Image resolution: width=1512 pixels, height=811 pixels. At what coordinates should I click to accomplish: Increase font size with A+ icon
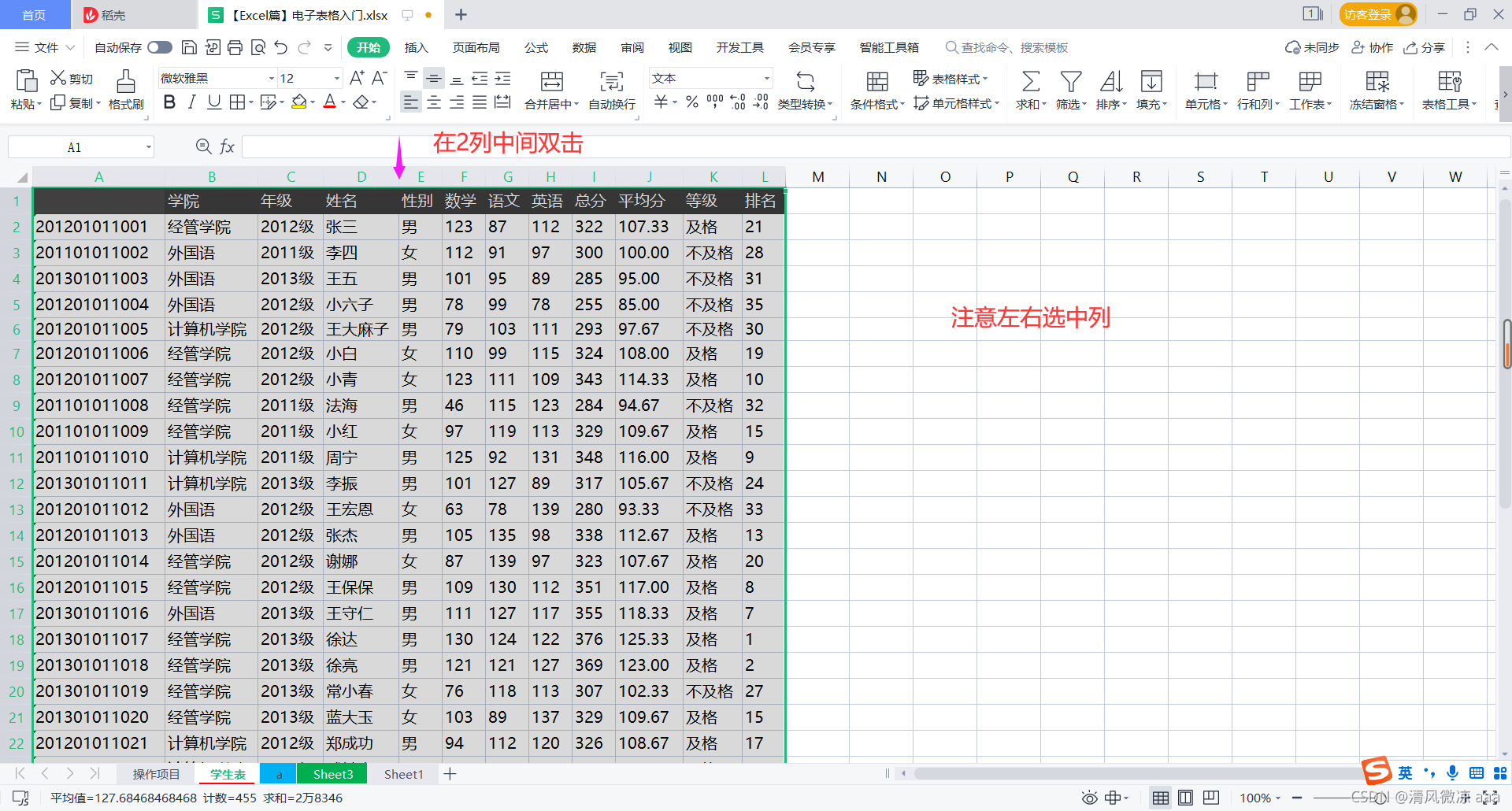357,78
